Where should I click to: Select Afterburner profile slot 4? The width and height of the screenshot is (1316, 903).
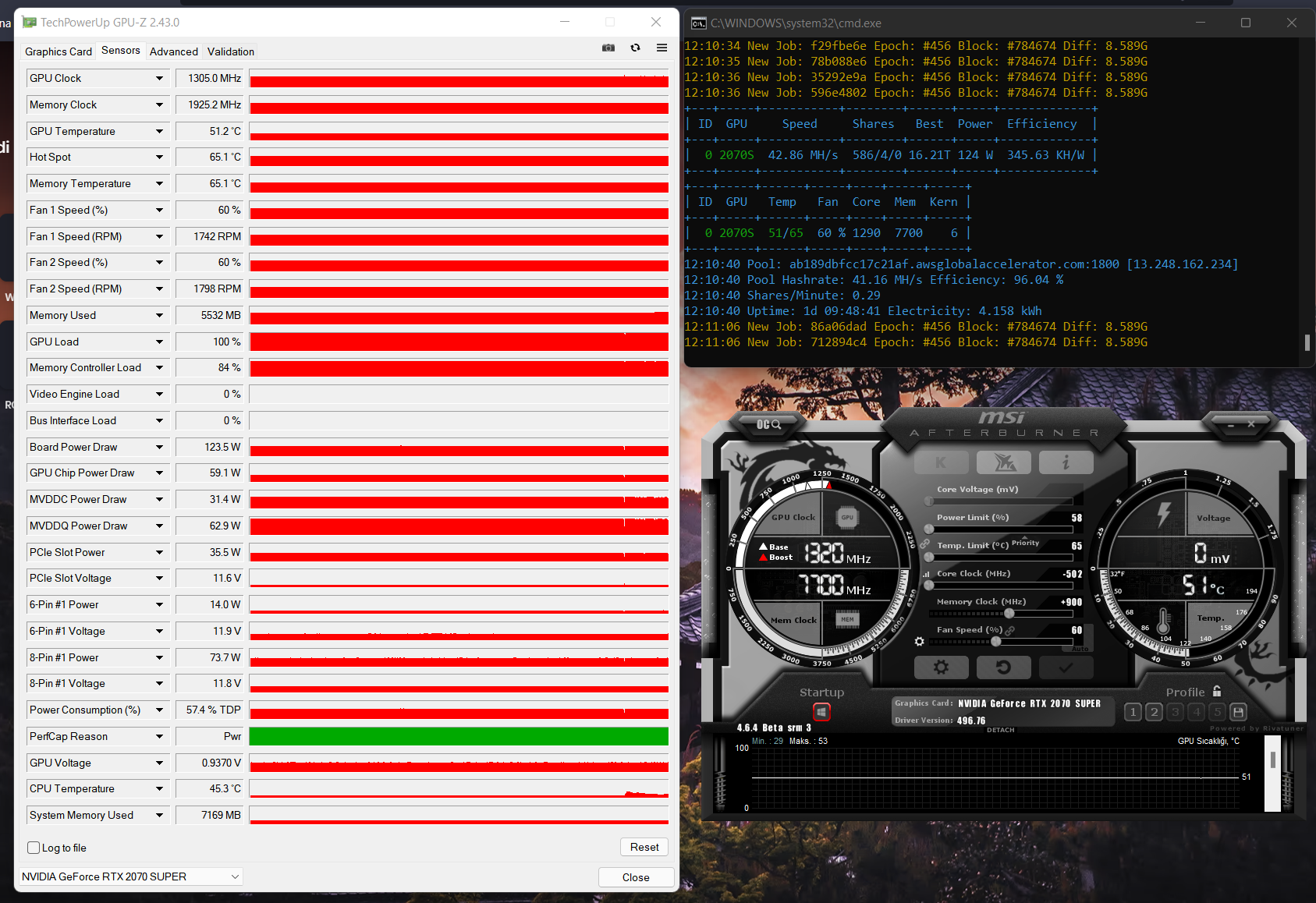click(x=1197, y=712)
